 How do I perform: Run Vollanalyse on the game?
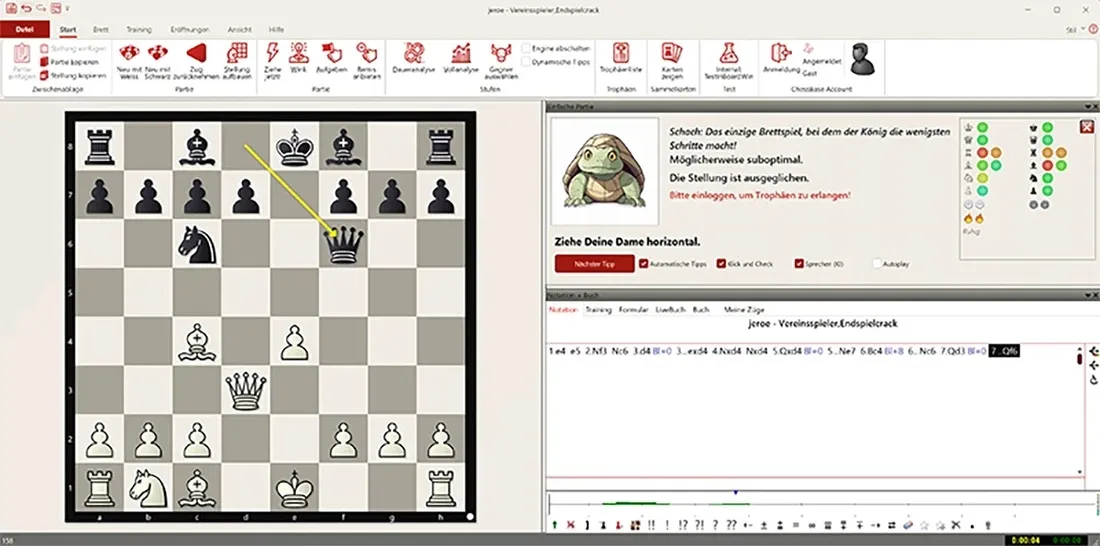[x=462, y=60]
